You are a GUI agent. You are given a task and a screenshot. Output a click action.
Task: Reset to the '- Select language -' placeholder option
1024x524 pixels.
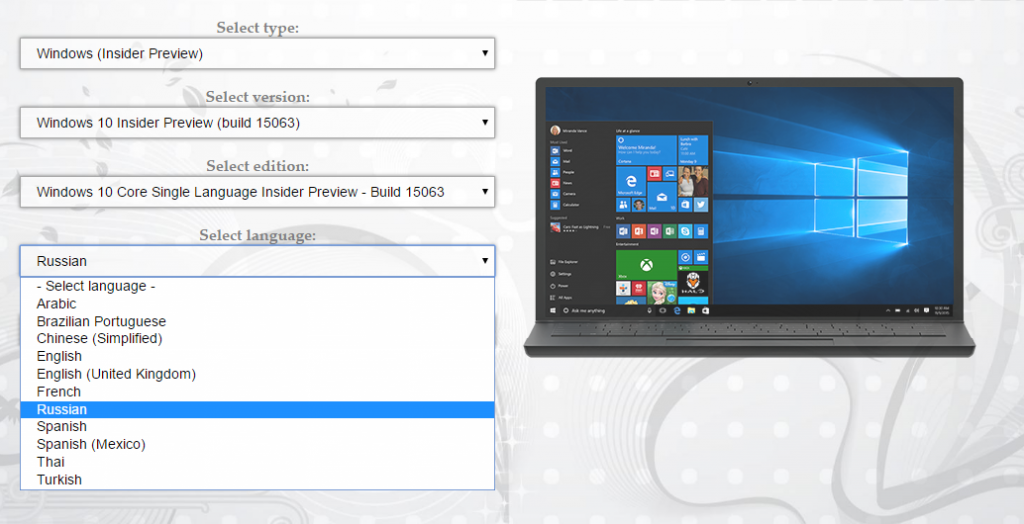(96, 286)
